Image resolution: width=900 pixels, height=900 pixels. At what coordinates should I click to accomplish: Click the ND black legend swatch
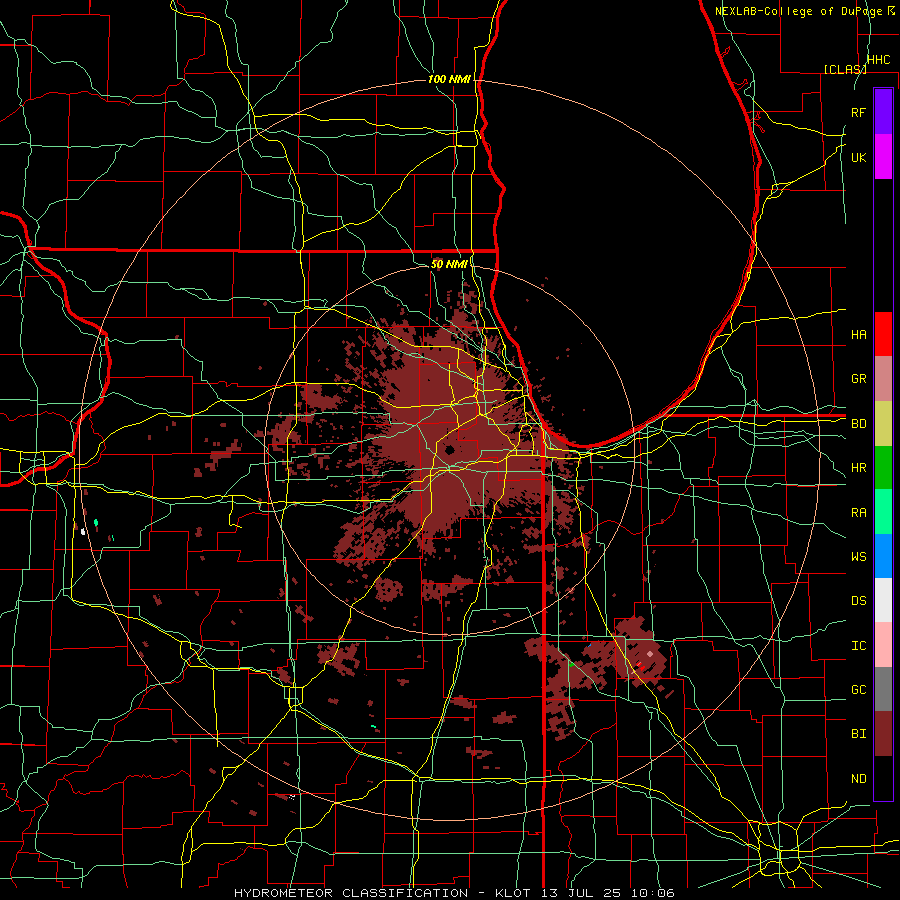pyautogui.click(x=883, y=778)
